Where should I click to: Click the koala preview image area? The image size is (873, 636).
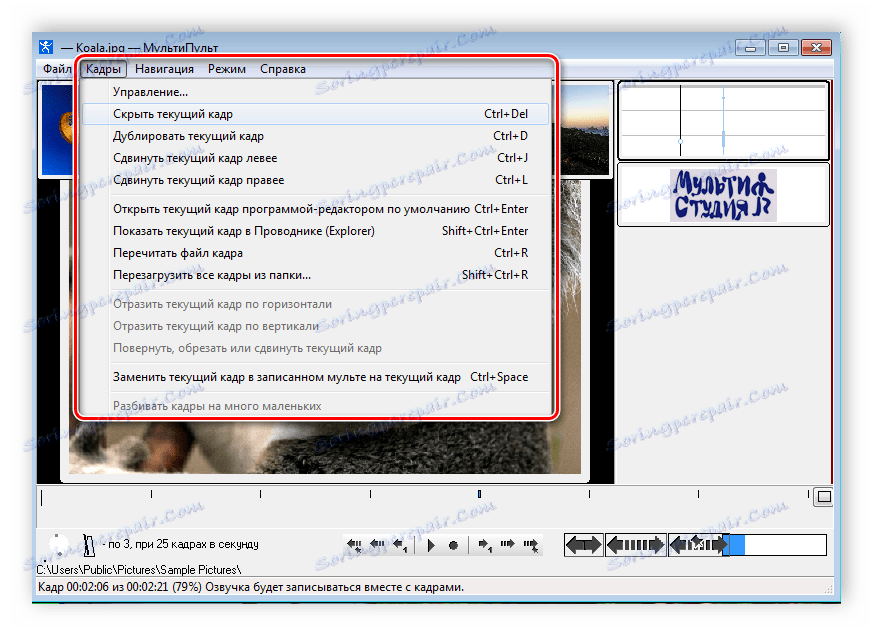pos(325,448)
